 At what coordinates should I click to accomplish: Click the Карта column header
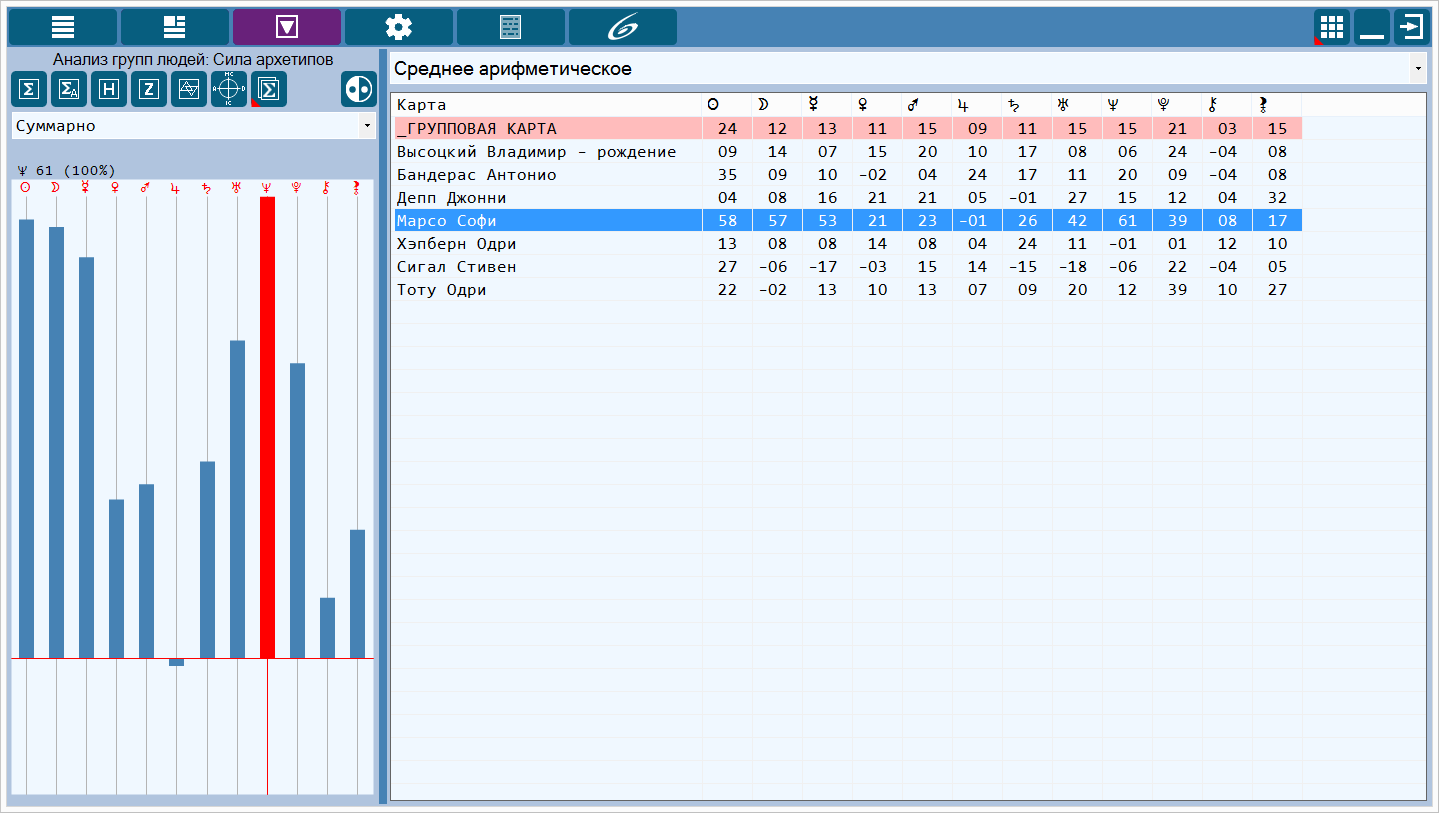pyautogui.click(x=546, y=104)
